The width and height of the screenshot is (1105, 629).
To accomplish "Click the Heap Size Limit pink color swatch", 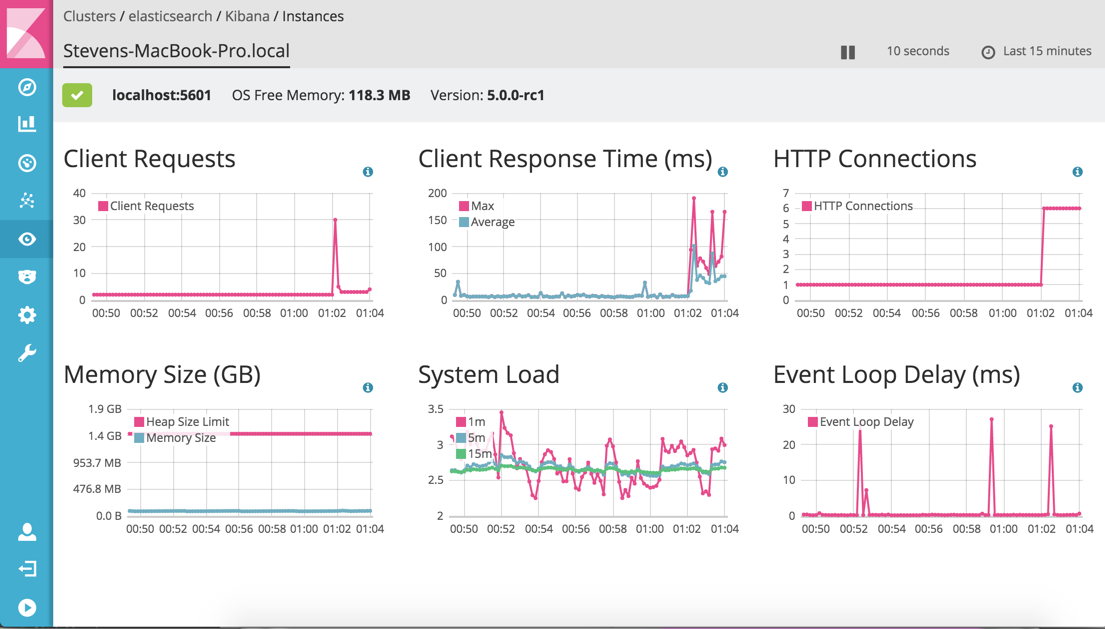I will point(139,422).
